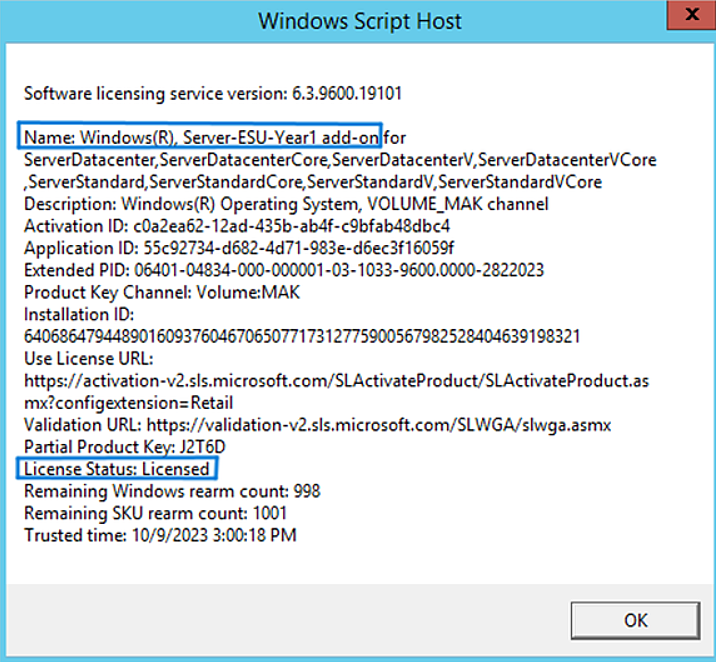The image size is (716, 662).
Task: Click the 'ServerDatacenter,ServerDatacenterCore' line
Action: (x=340, y=160)
